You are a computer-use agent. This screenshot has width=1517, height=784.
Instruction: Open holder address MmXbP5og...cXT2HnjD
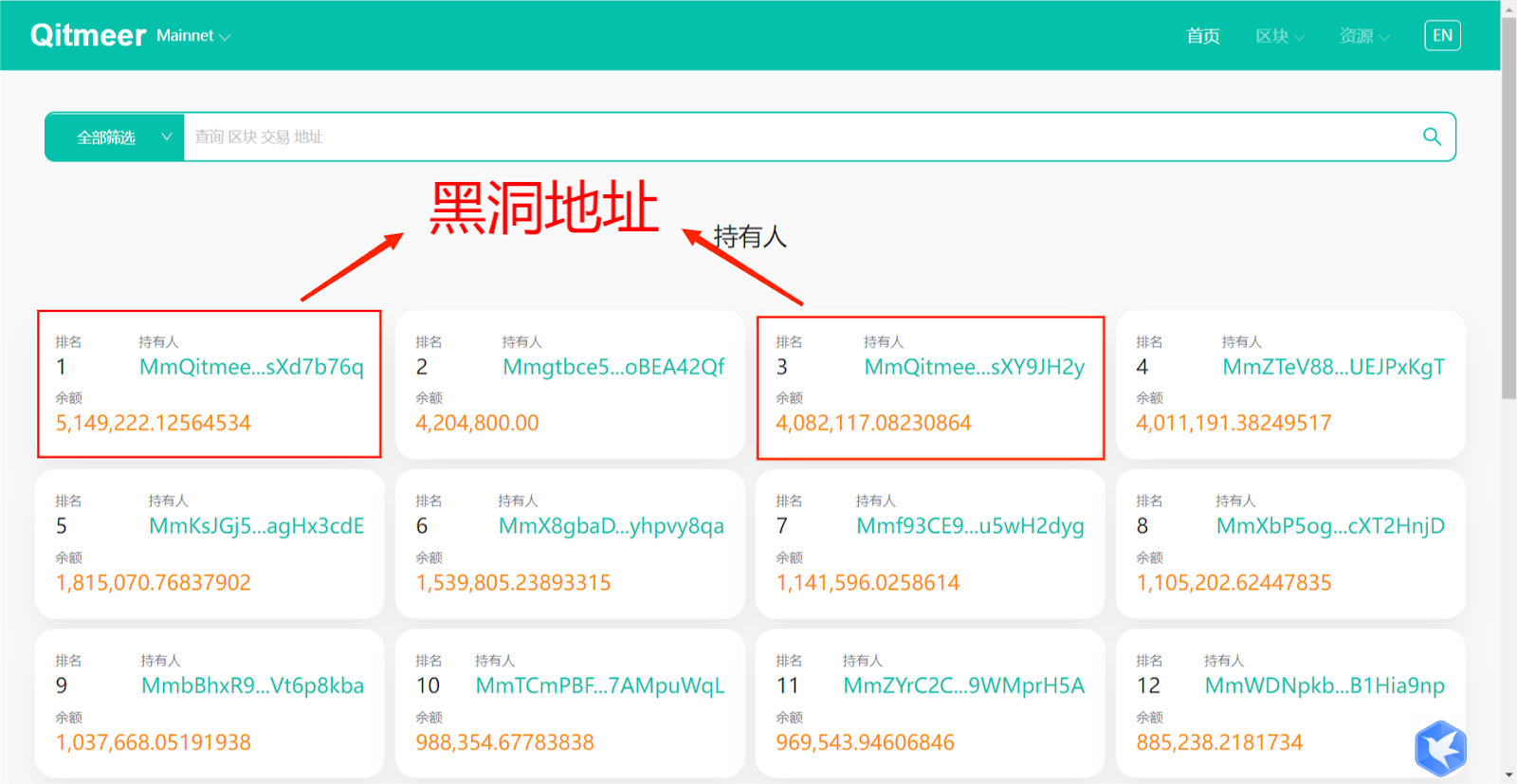point(1330,526)
